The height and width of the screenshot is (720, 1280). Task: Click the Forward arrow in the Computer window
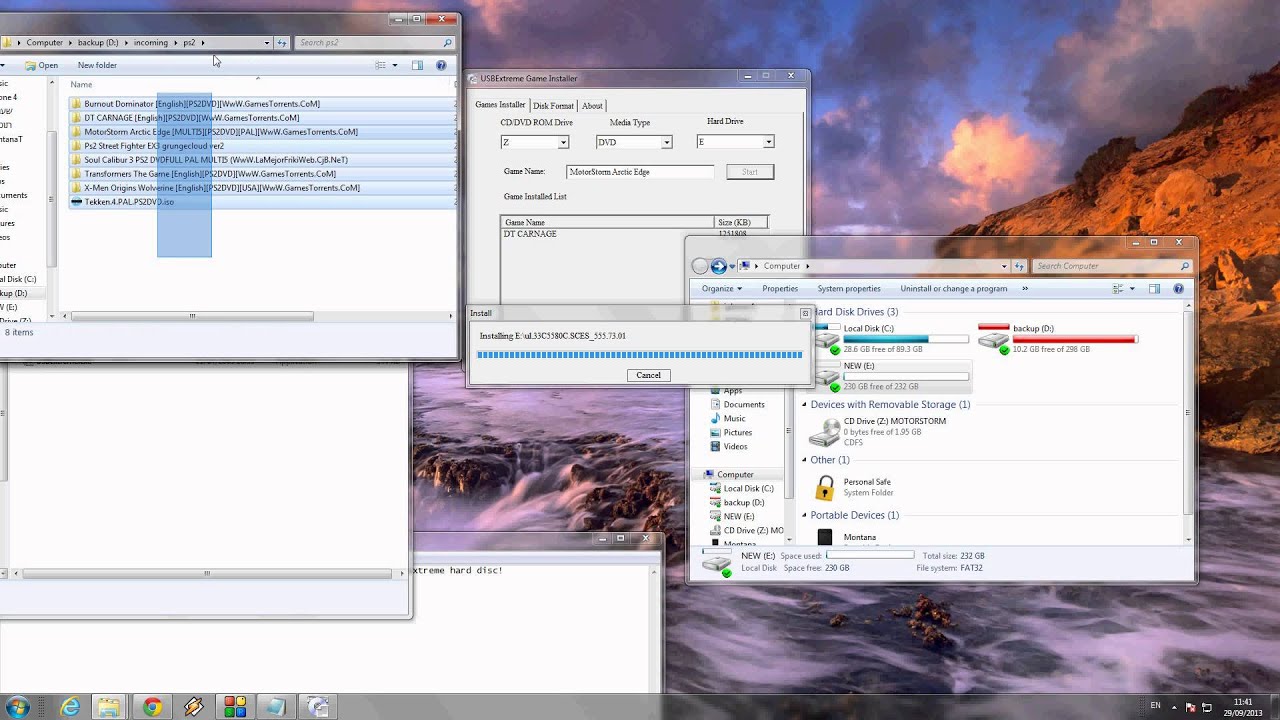pos(718,266)
